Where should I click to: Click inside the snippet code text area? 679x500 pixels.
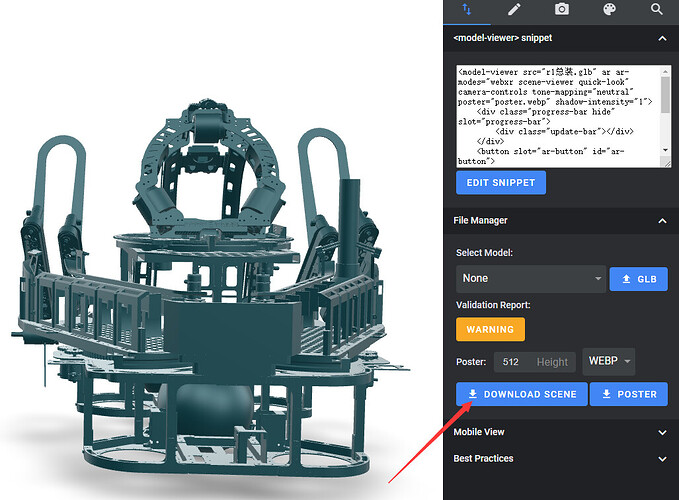point(559,116)
